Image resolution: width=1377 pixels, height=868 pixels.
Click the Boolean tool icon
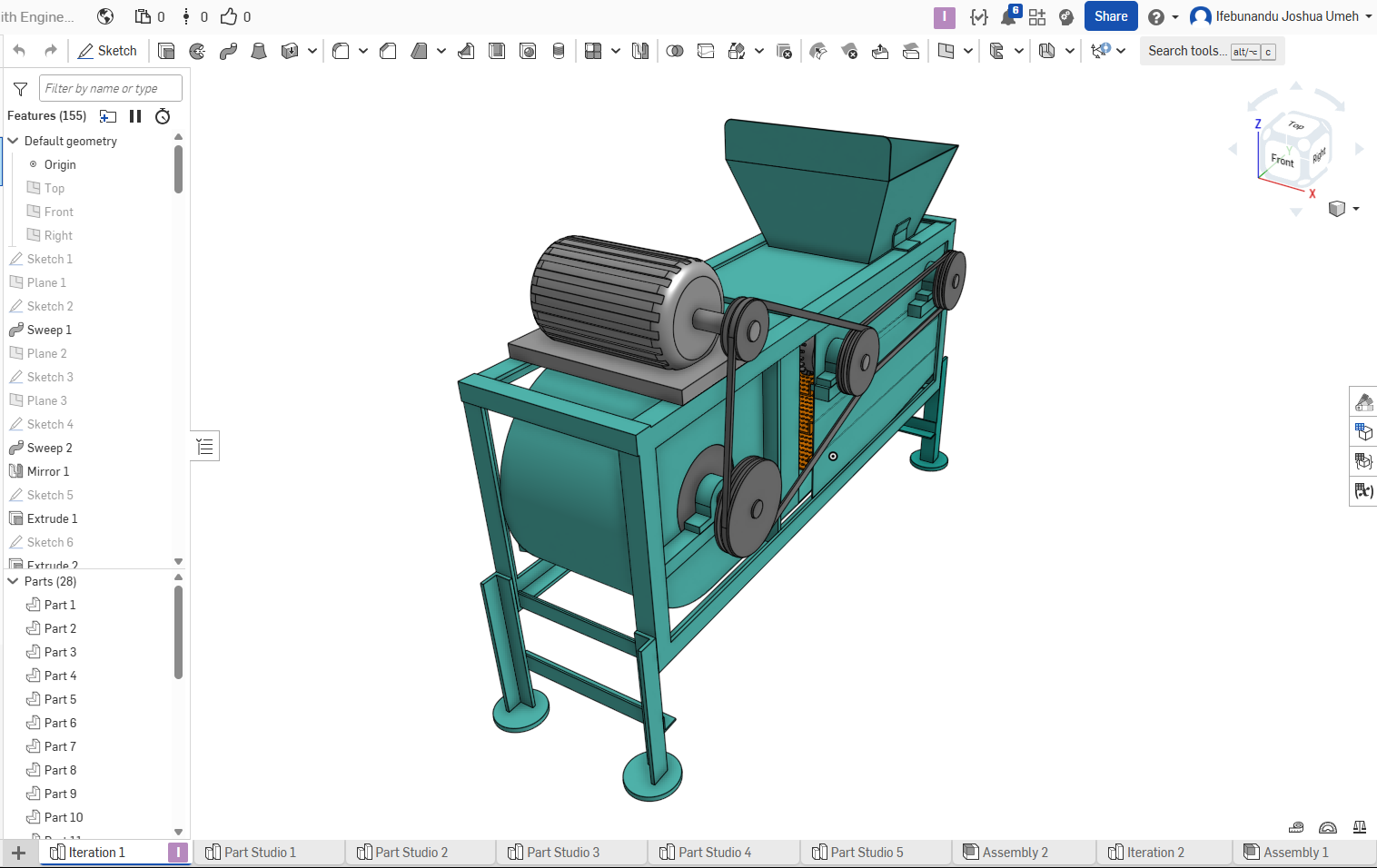(x=675, y=51)
